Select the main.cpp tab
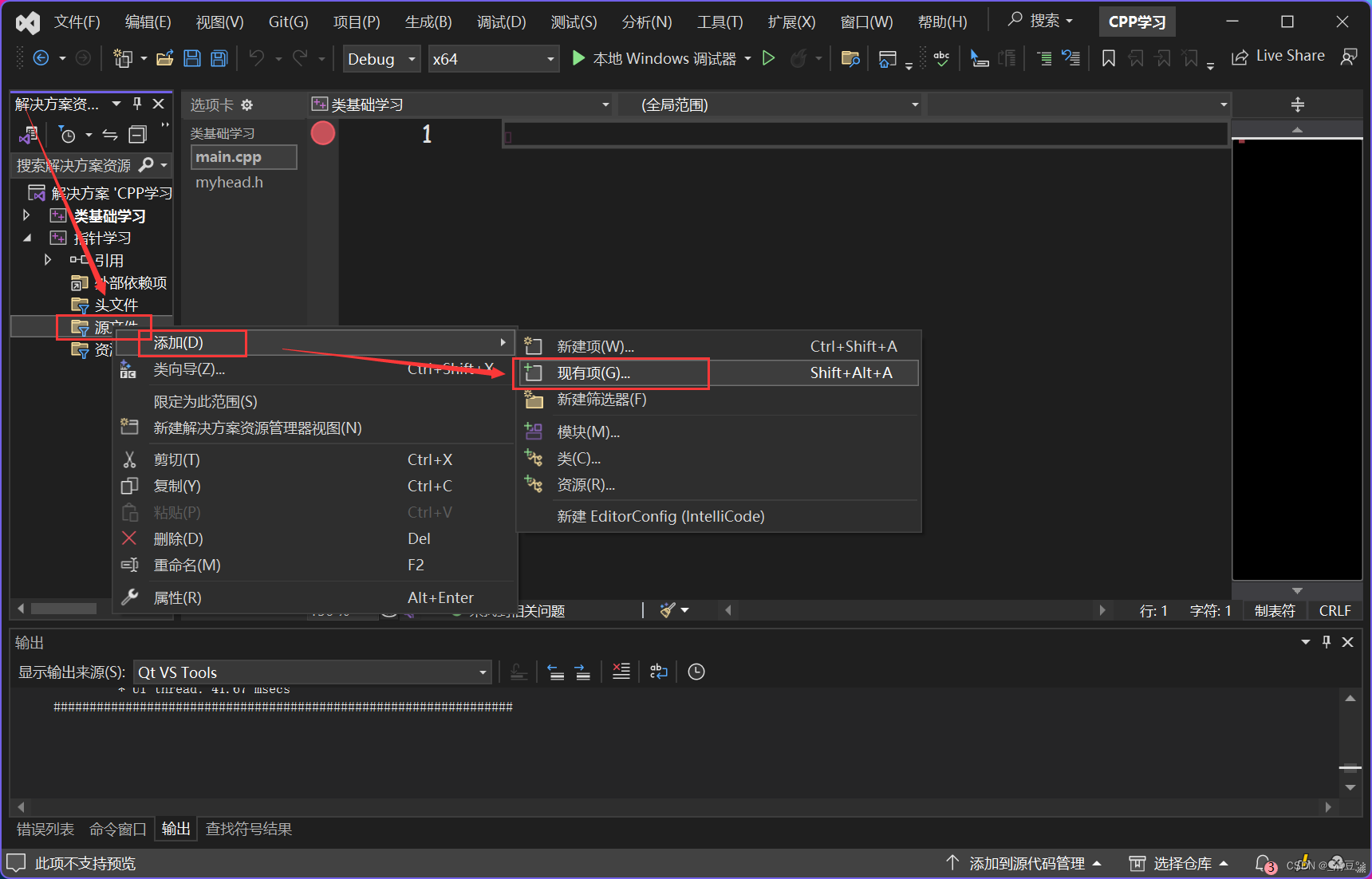This screenshot has width=1372, height=879. click(x=243, y=157)
